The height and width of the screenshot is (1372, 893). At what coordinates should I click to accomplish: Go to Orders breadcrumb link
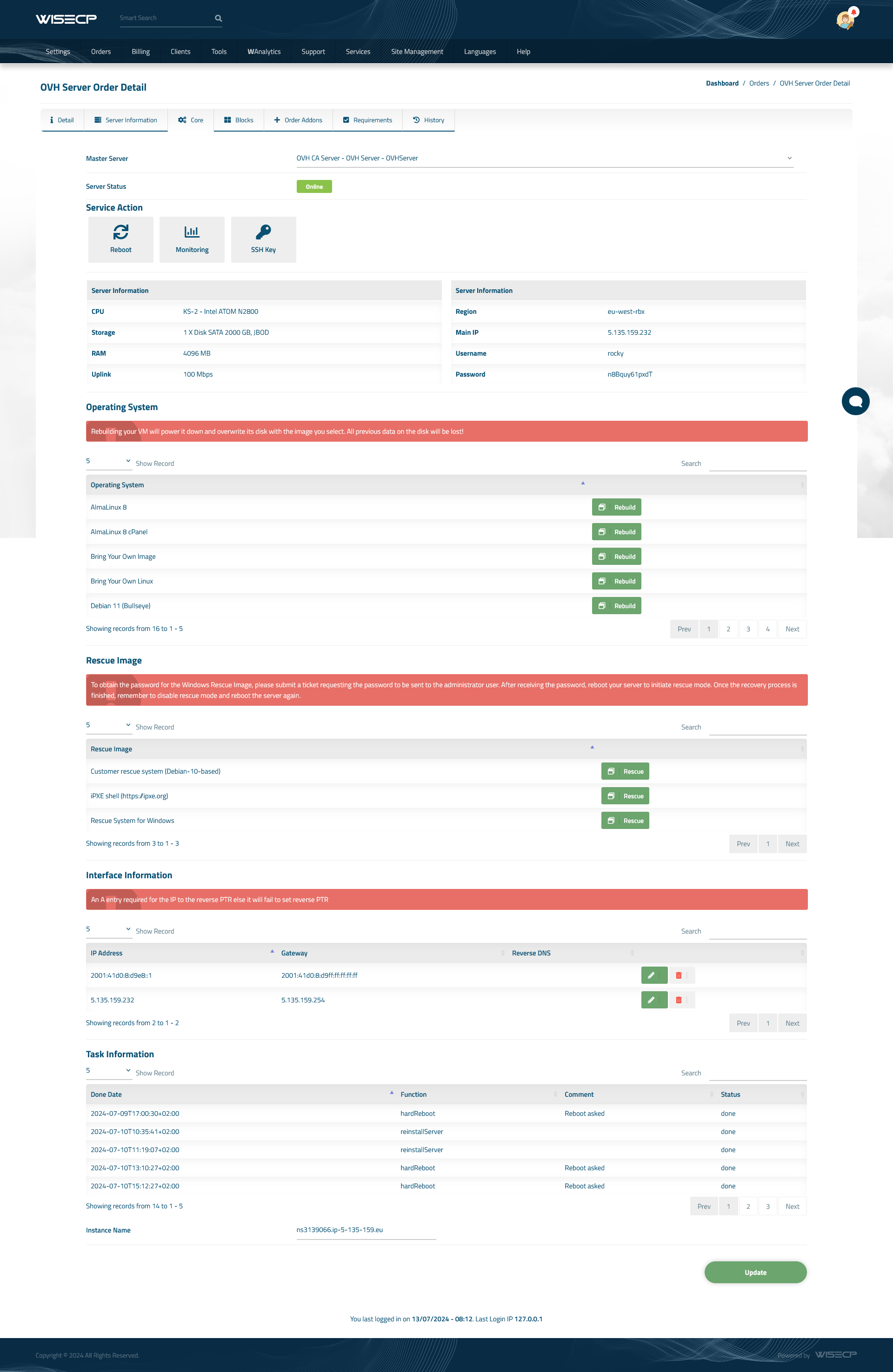click(x=759, y=83)
